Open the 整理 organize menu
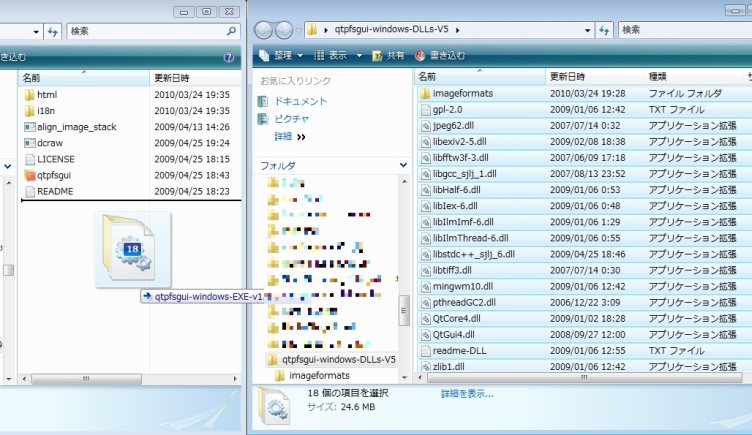The width and height of the screenshot is (752, 435). pos(282,56)
